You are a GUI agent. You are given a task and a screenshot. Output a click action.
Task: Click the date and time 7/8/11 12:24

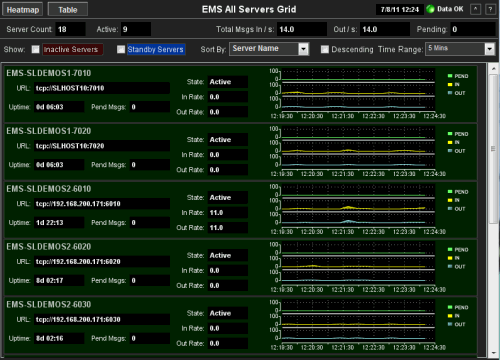click(400, 9)
